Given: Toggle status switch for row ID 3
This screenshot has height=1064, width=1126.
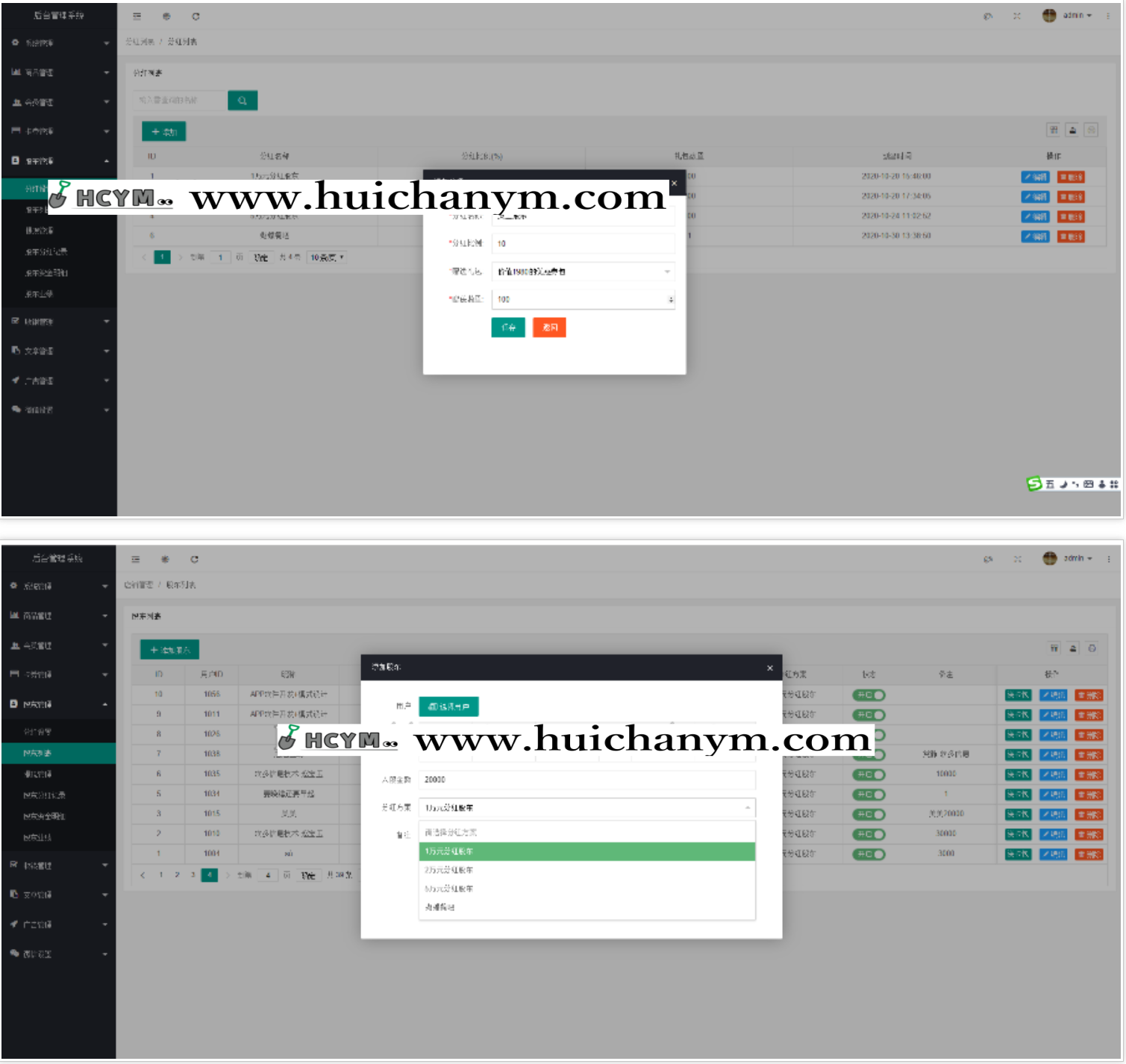Looking at the screenshot, I should click(x=869, y=814).
